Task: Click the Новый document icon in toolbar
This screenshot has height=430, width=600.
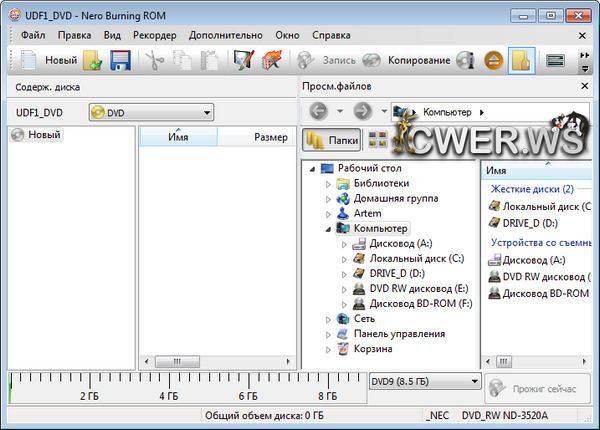Action: [28, 60]
